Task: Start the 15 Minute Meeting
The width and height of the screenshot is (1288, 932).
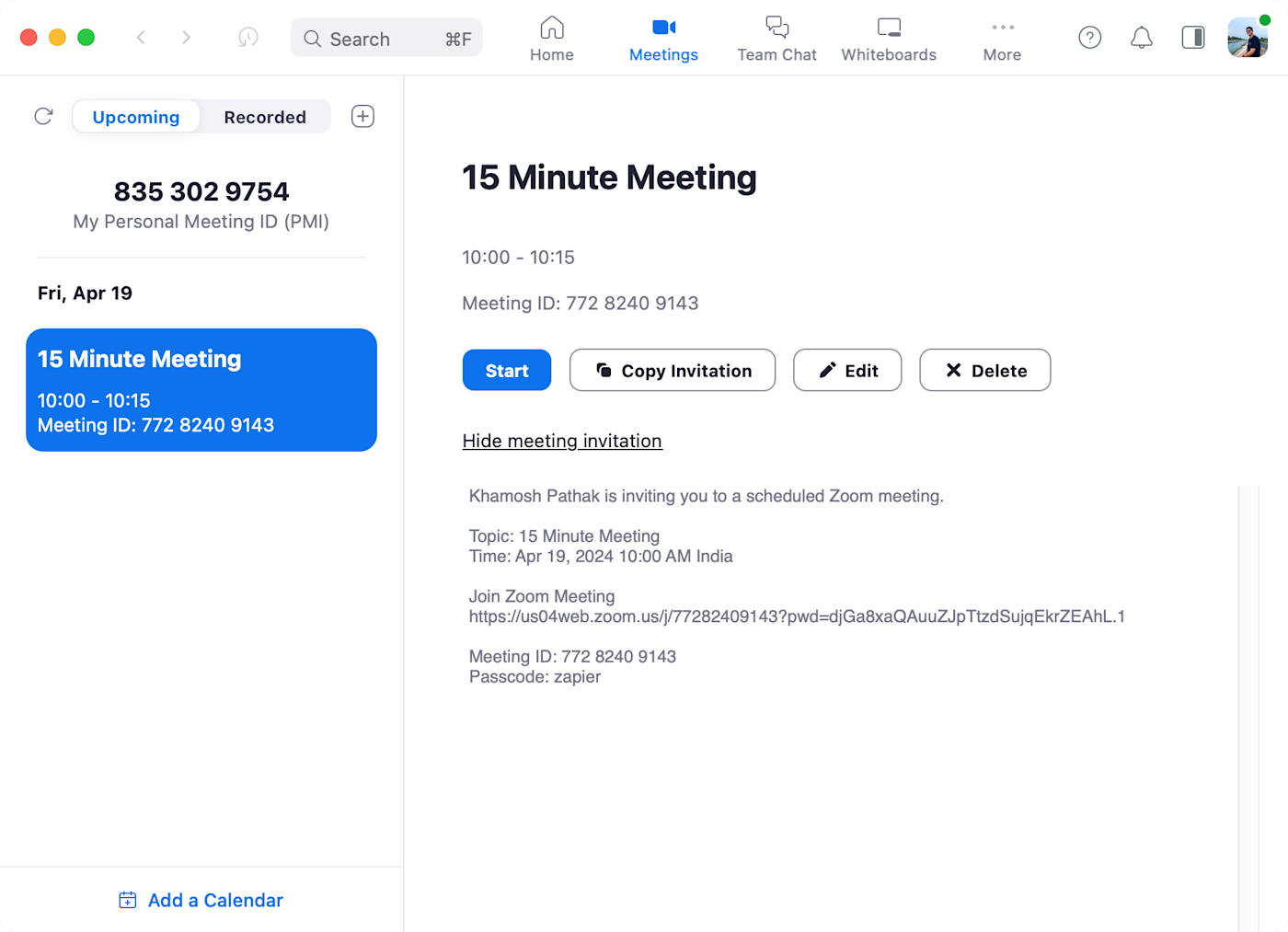Action: [x=507, y=370]
